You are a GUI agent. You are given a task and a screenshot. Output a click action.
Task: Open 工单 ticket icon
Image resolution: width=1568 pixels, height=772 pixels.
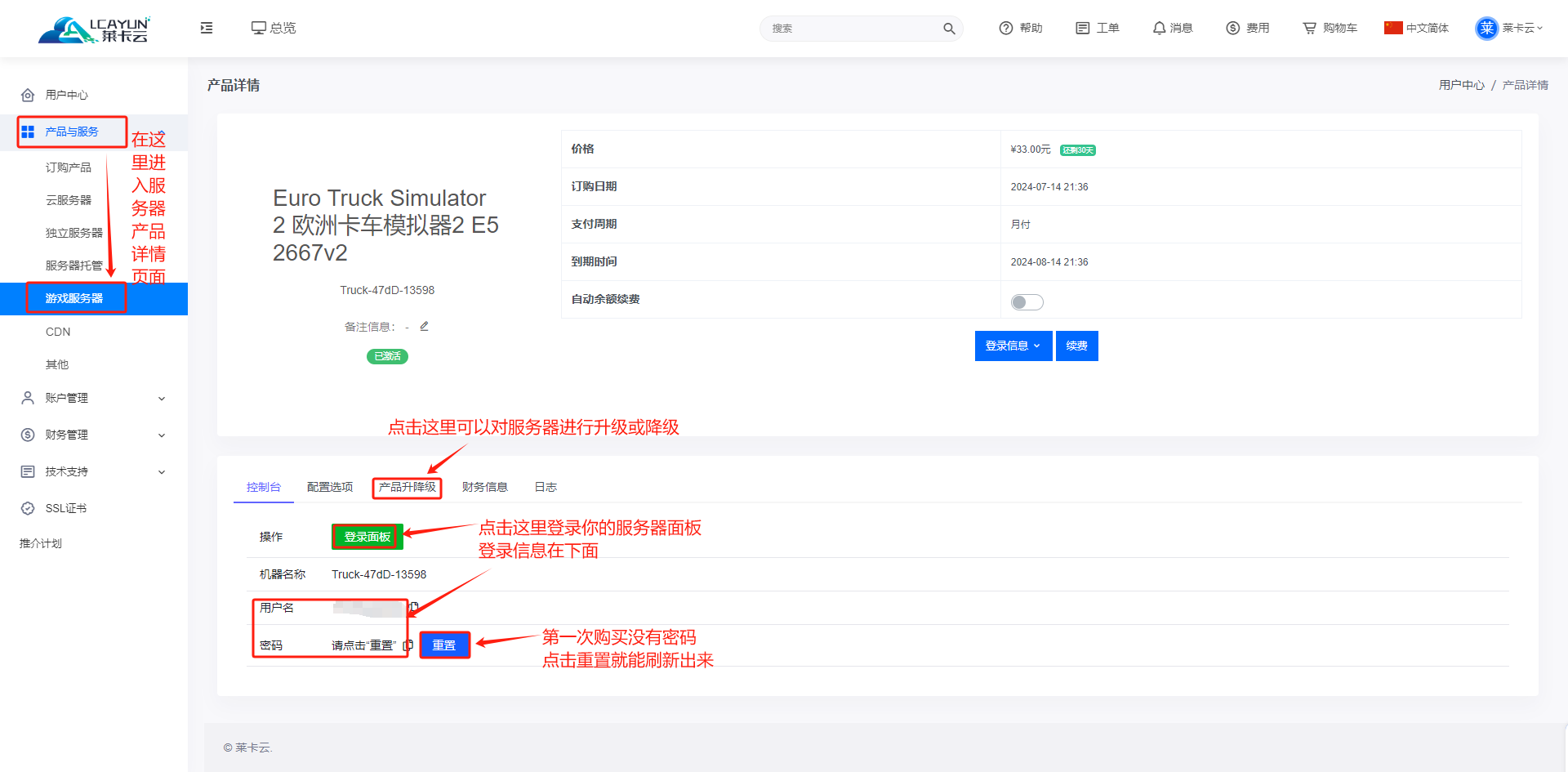1083,28
